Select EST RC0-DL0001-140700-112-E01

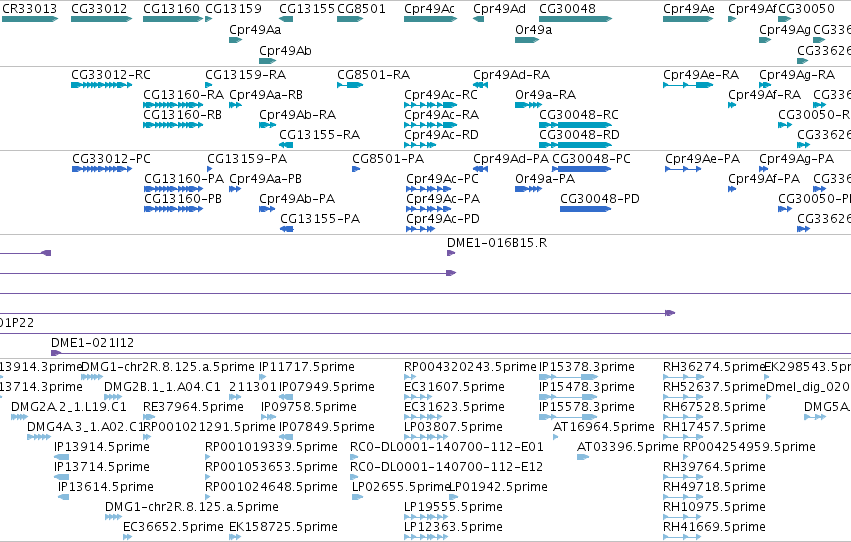pyautogui.click(x=447, y=447)
